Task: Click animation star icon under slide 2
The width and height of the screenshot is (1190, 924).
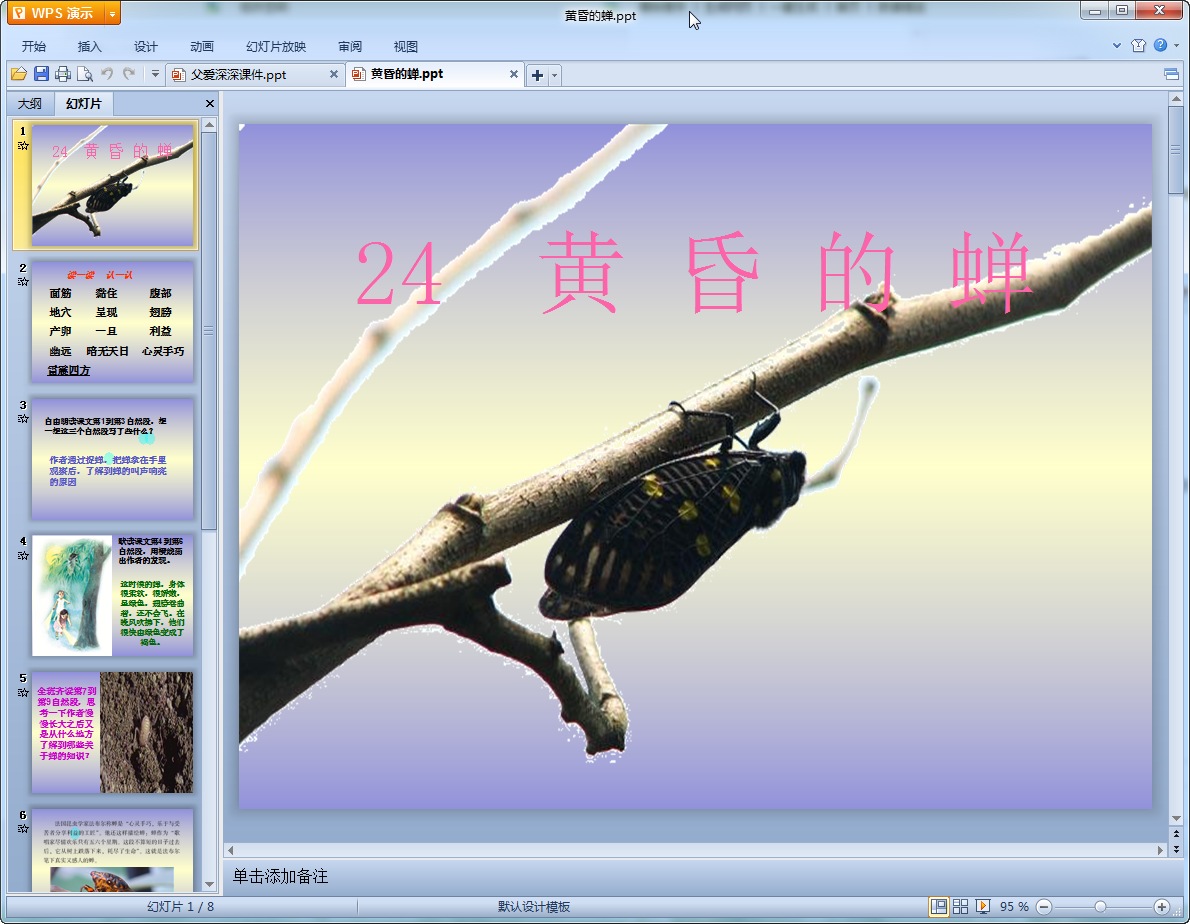Action: coord(23,282)
